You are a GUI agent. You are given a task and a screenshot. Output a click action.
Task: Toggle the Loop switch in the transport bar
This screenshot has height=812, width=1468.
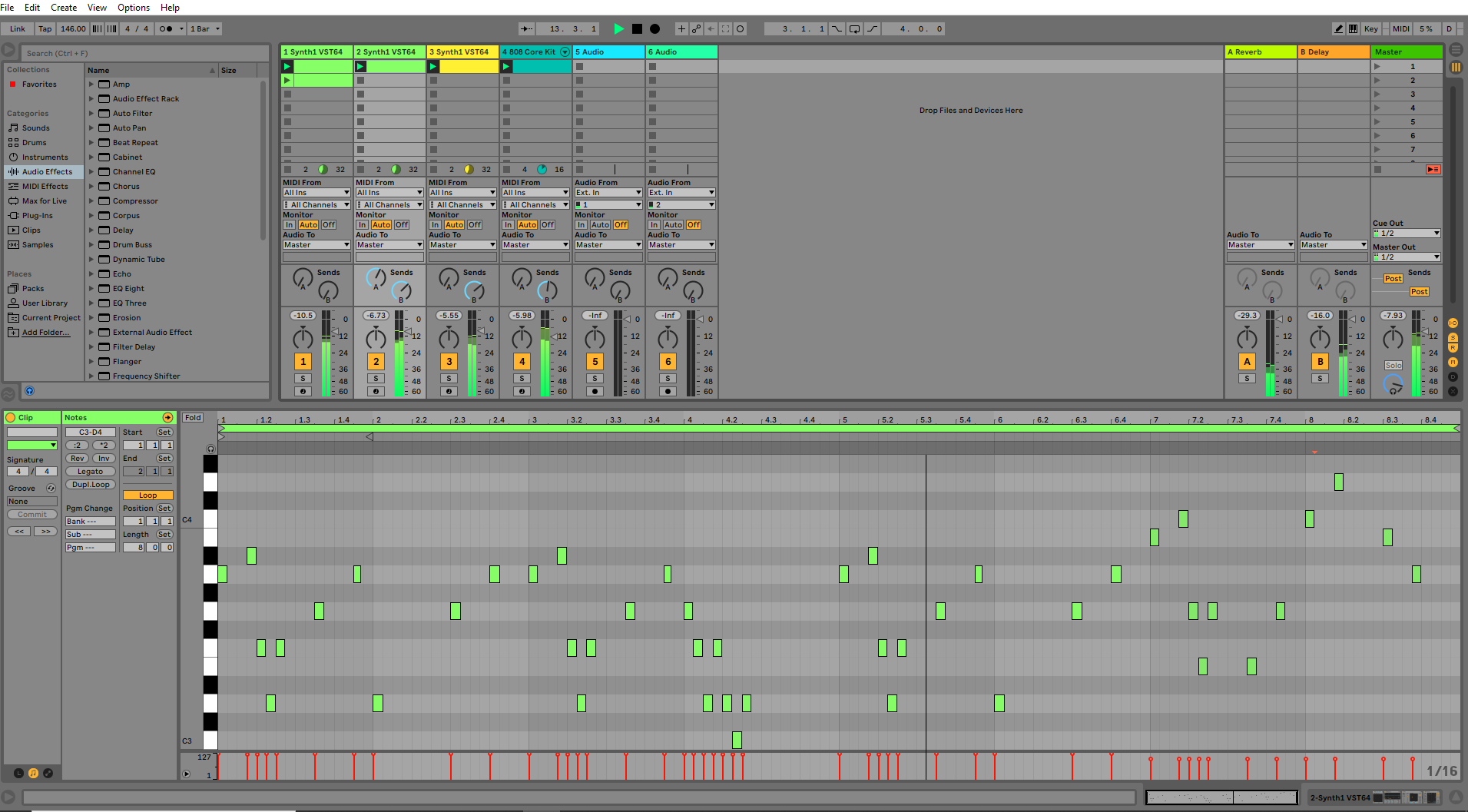point(854,28)
